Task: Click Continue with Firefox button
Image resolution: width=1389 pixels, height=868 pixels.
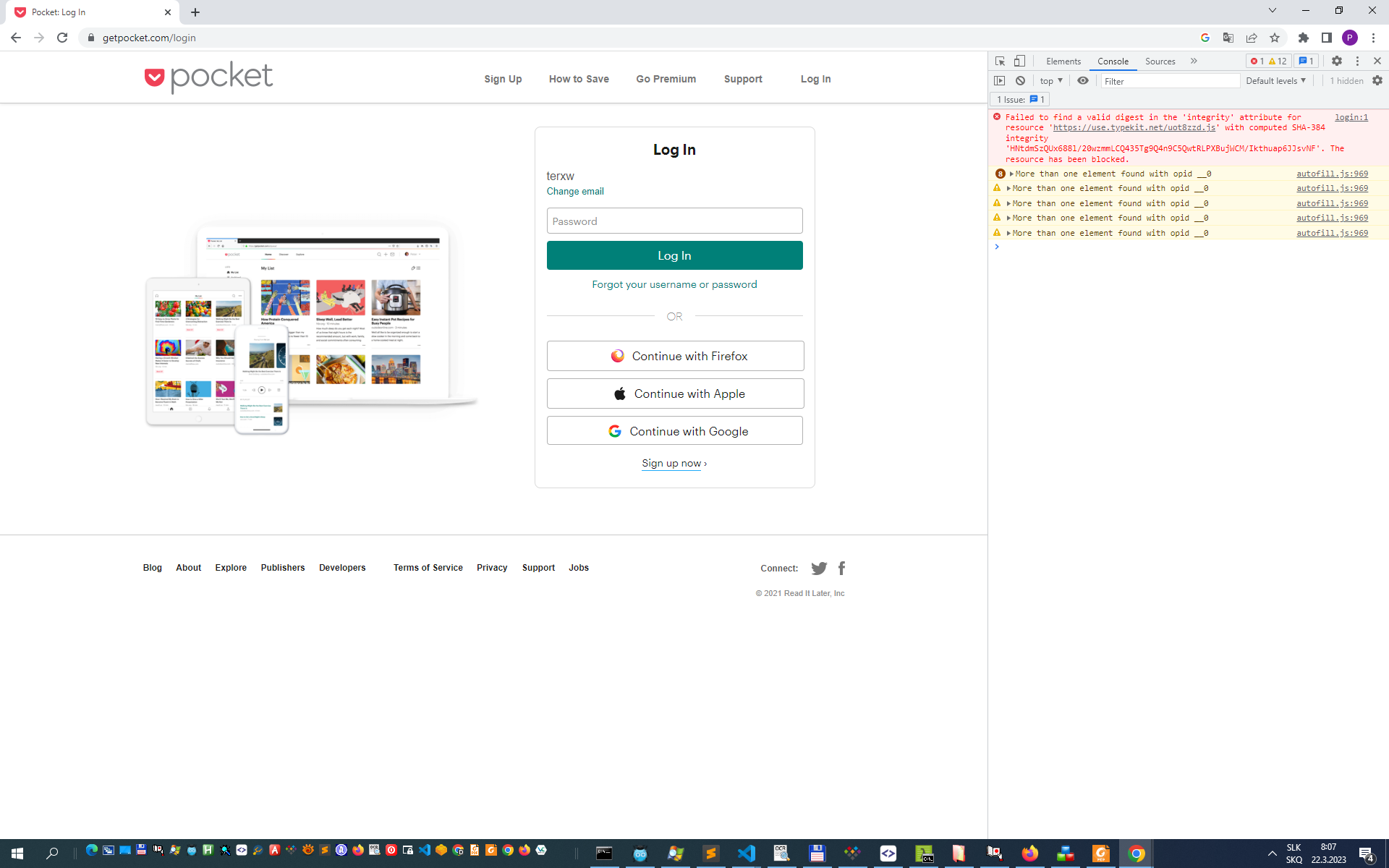Action: [675, 356]
